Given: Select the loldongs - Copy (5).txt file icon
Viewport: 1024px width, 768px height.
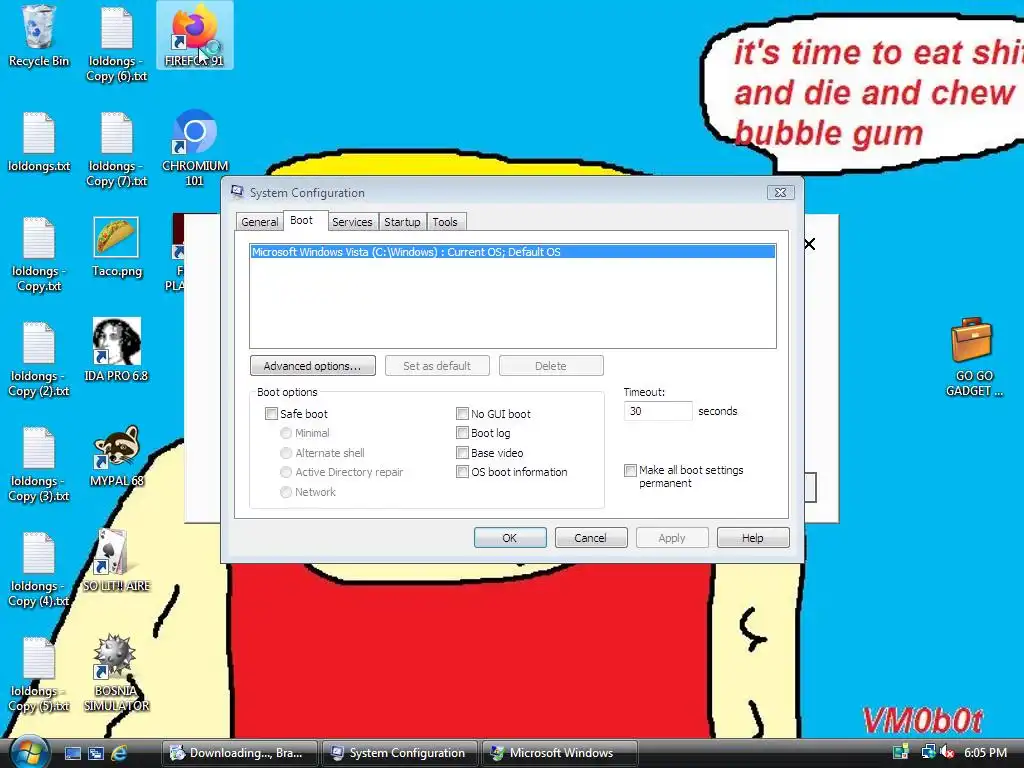Looking at the screenshot, I should point(39,675).
